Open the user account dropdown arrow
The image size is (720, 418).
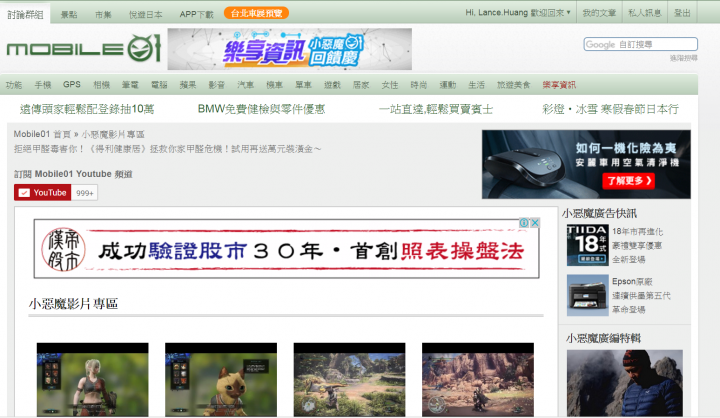(x=568, y=12)
